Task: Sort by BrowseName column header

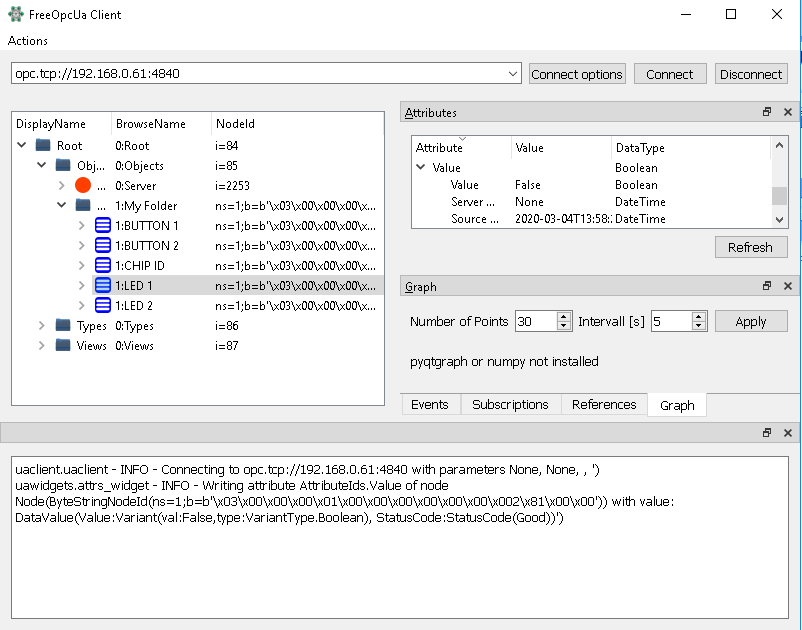Action: tap(161, 124)
